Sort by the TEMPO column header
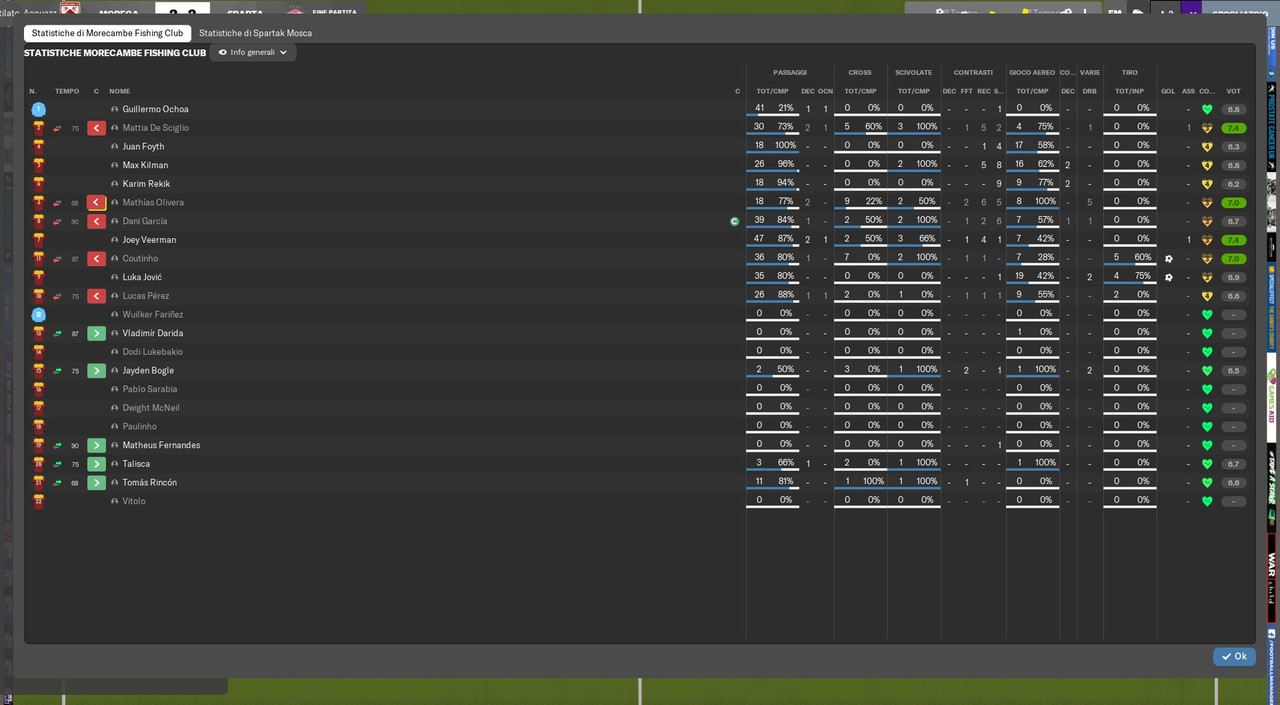Screen dimensions: 1280x705 click(x=67, y=91)
